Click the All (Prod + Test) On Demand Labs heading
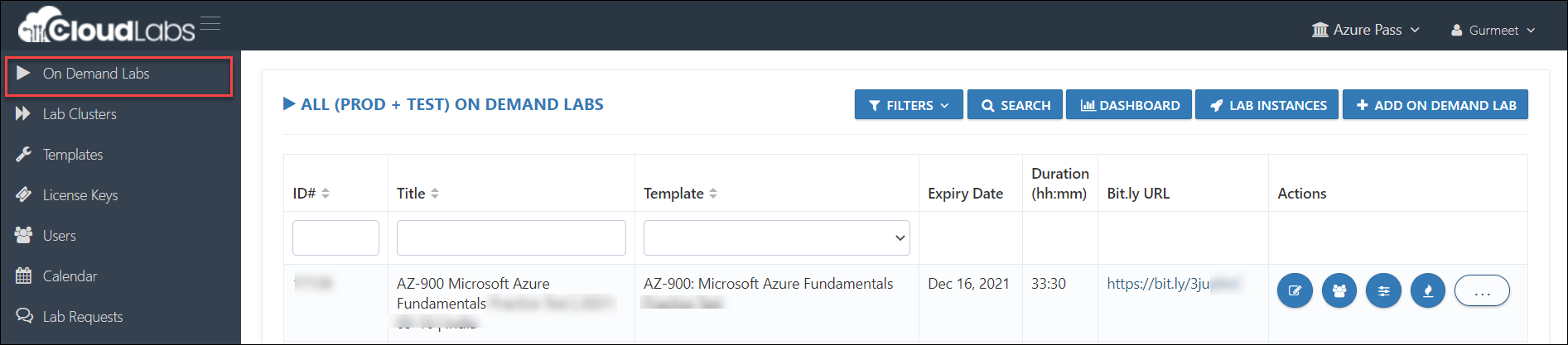The image size is (1568, 345). (443, 104)
